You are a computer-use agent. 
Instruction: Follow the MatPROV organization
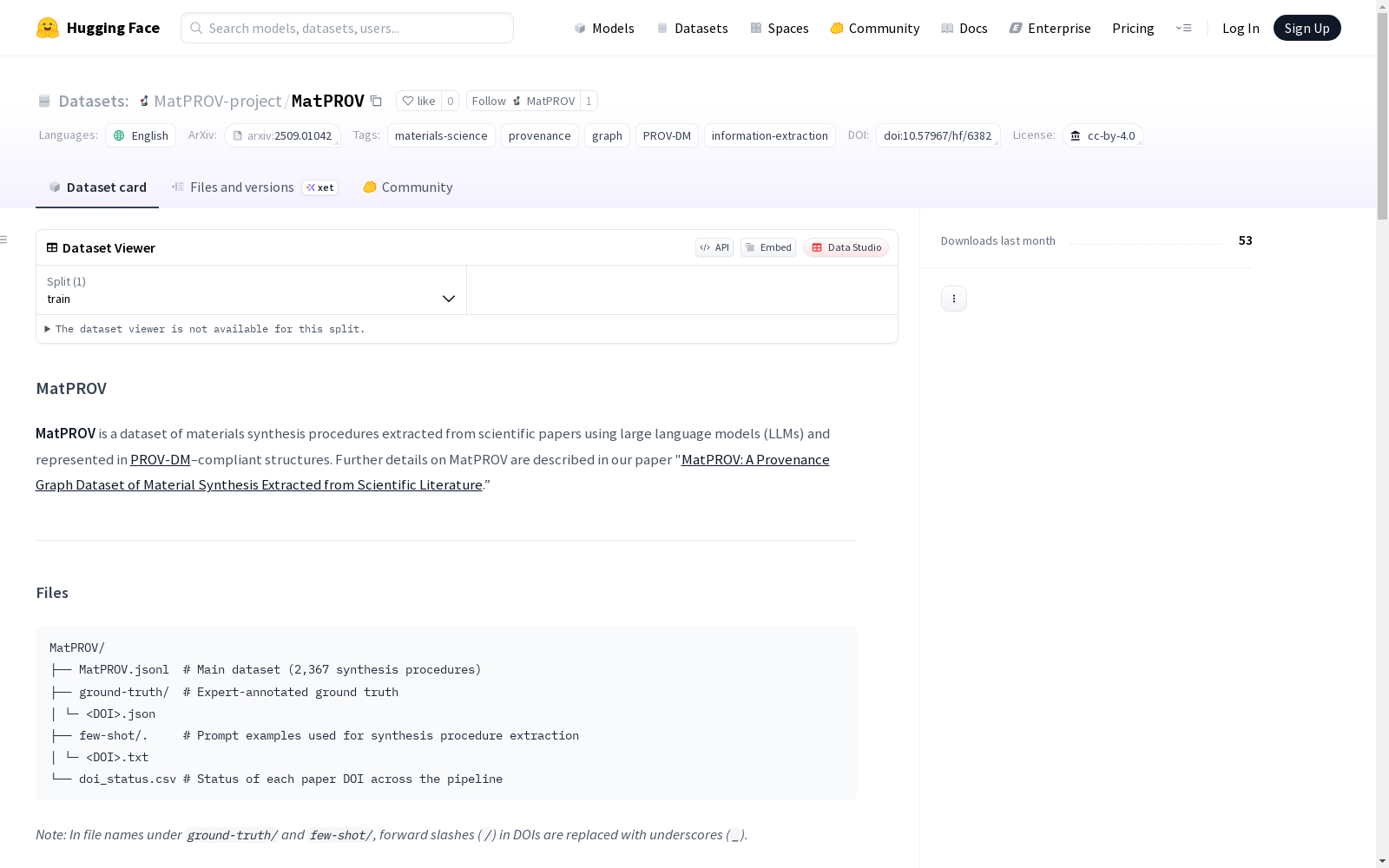point(523,101)
